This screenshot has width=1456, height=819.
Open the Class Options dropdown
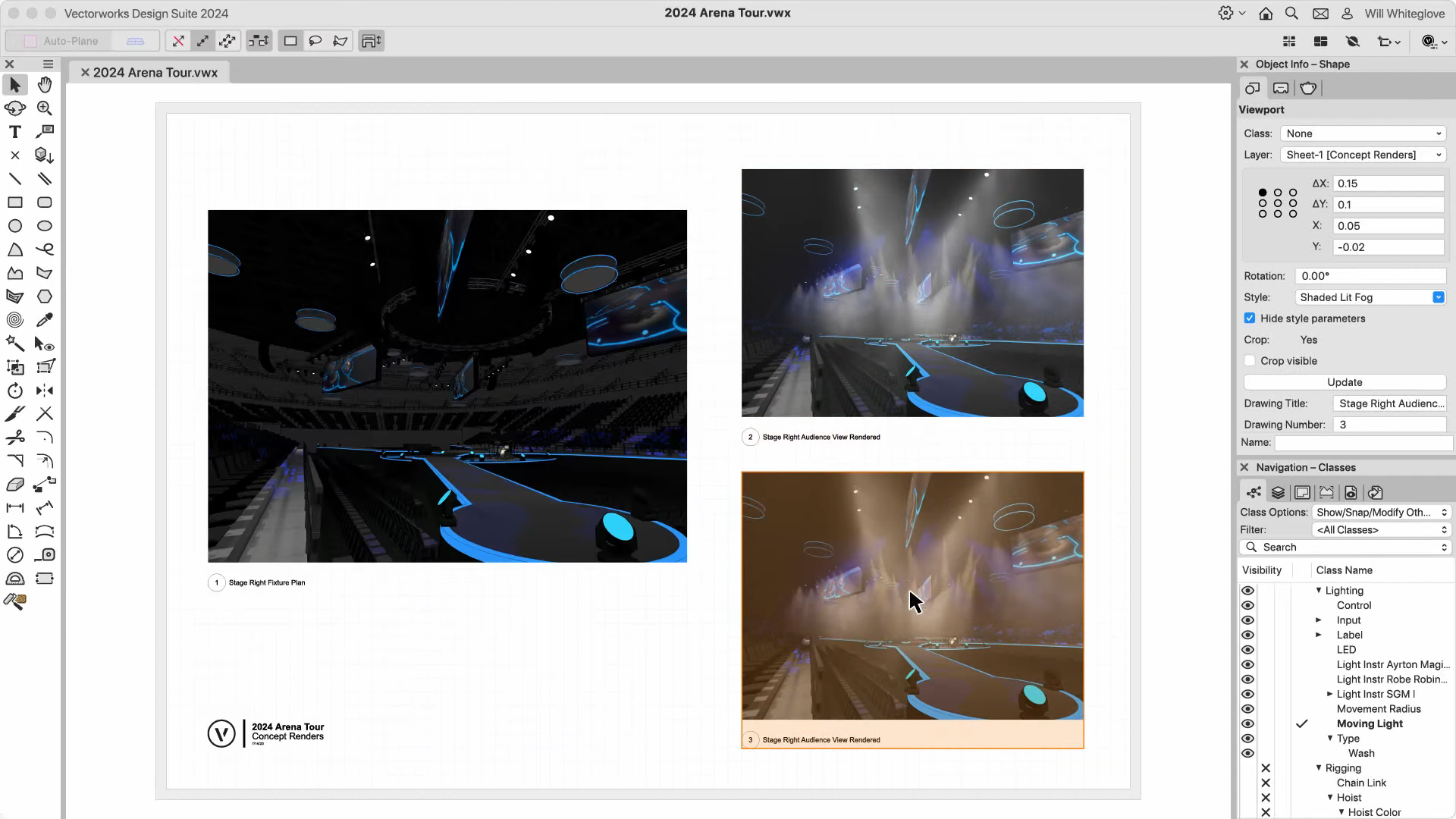[x=1382, y=513]
